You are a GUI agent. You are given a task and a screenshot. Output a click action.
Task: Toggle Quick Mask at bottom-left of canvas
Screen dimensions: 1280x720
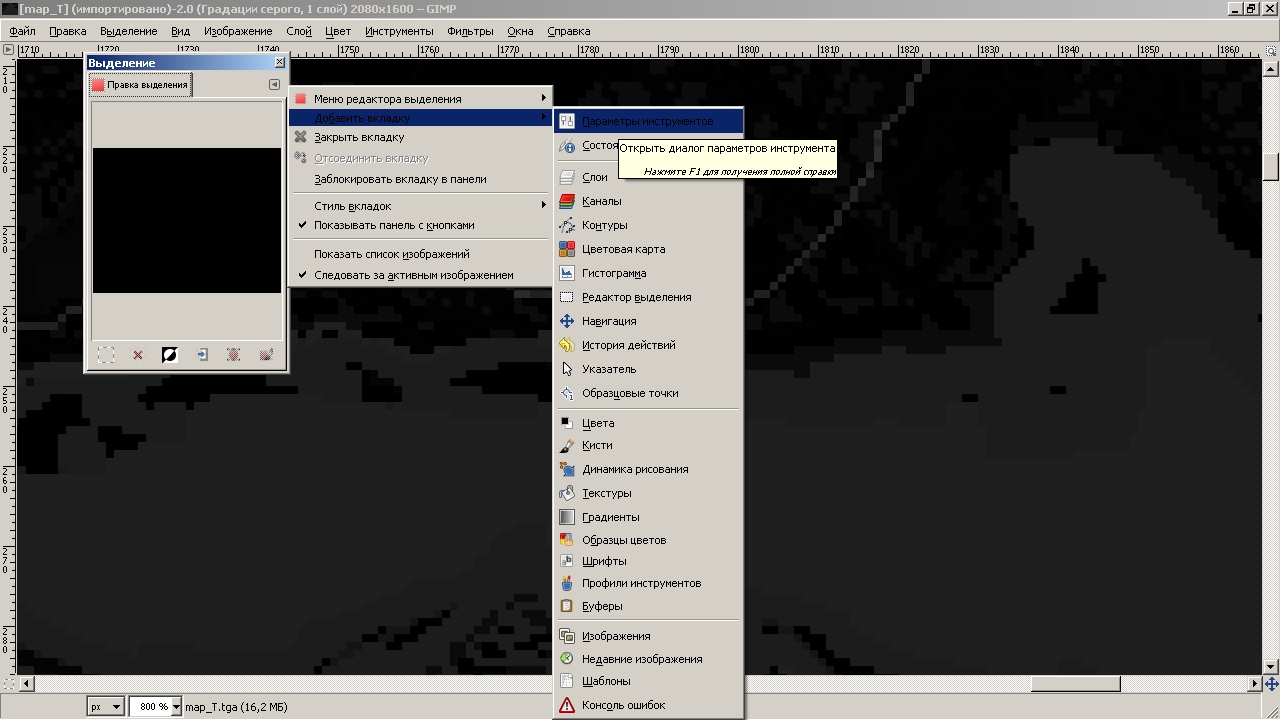pyautogui.click(x=8, y=684)
